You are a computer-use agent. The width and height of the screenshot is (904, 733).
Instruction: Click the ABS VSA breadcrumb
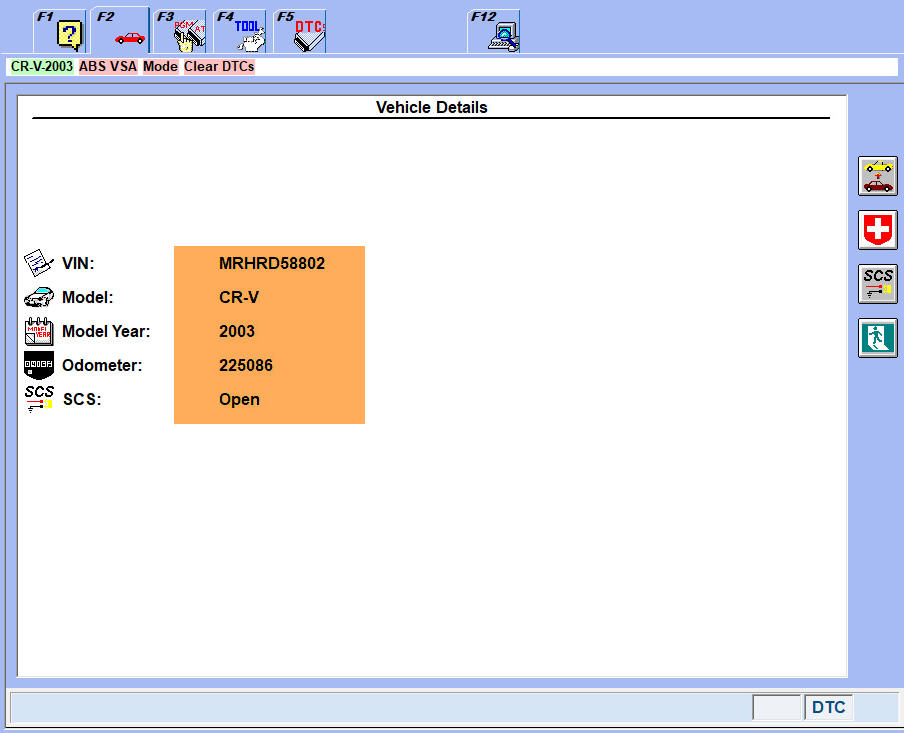point(108,66)
